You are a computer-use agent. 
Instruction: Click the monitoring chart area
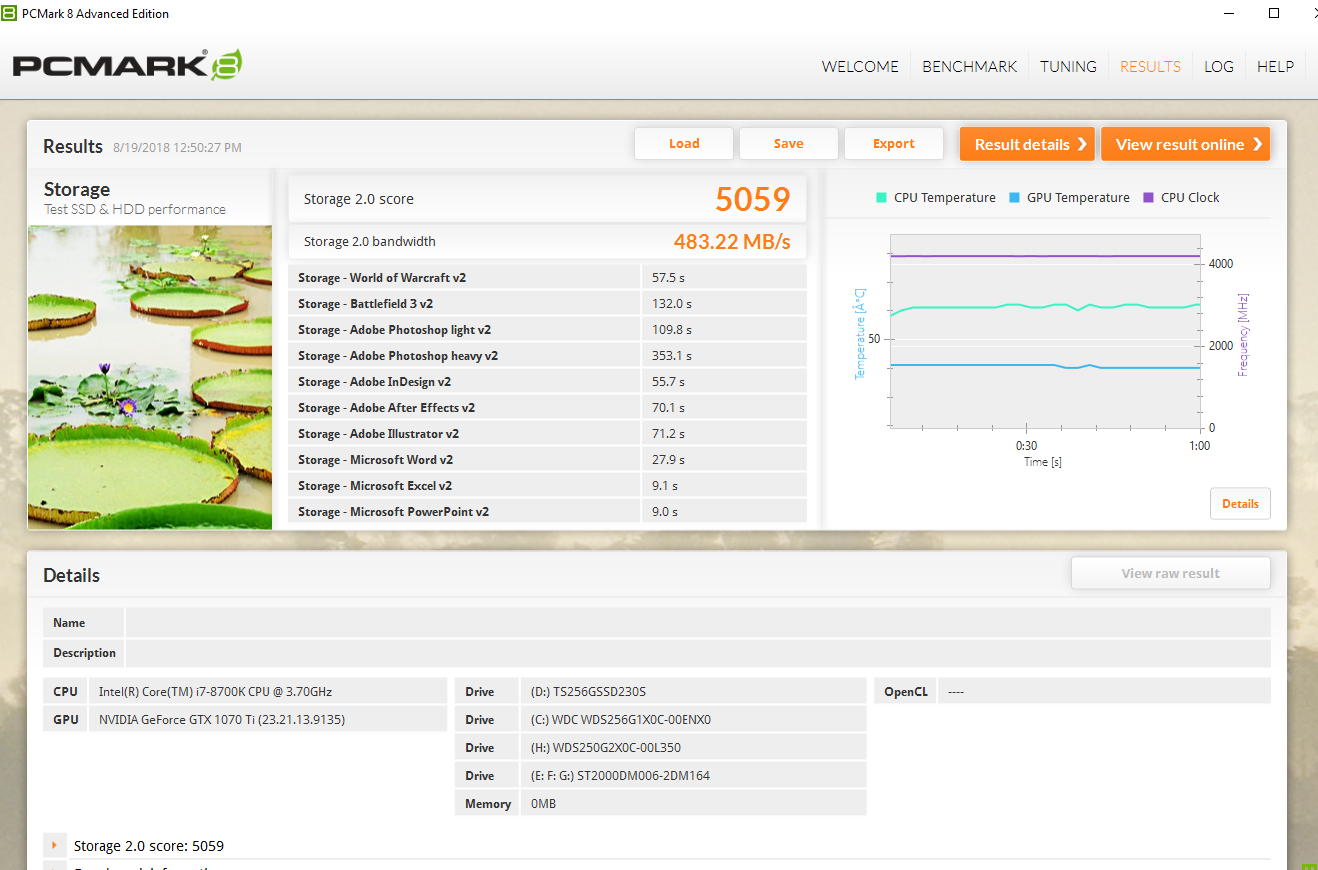click(1045, 332)
